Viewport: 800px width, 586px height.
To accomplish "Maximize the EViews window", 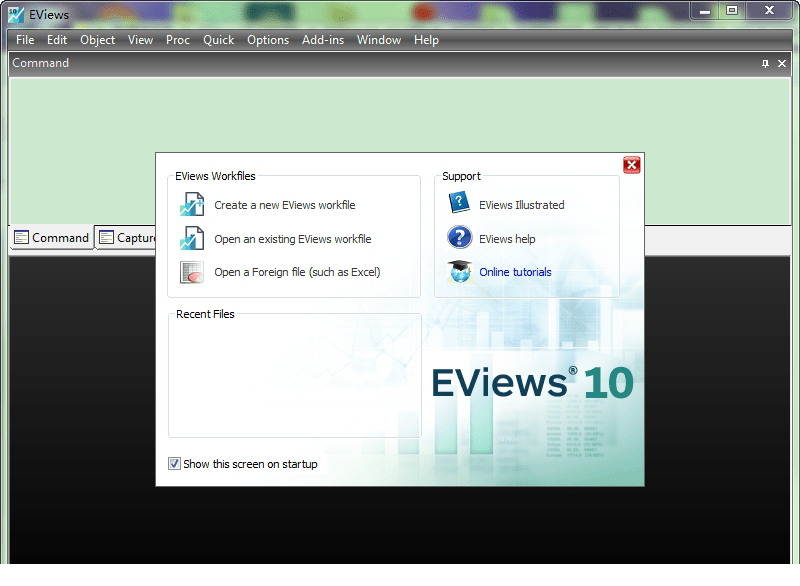I will [732, 11].
